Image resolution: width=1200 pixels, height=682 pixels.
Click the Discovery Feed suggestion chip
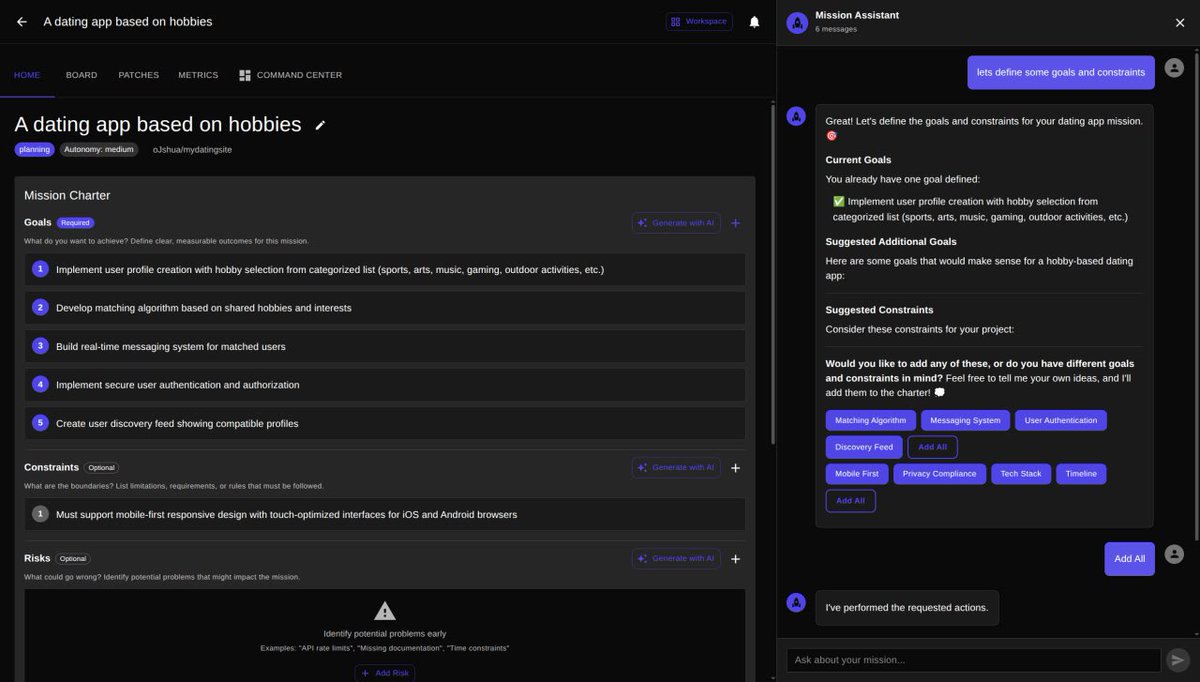point(864,447)
